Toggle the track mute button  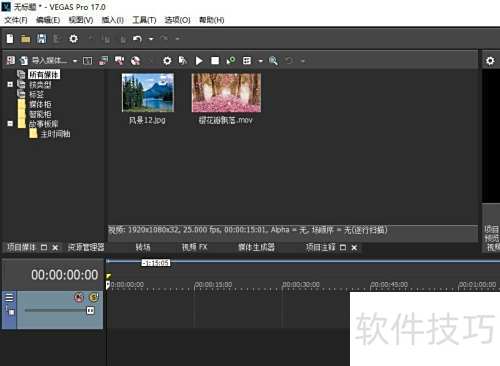(x=79, y=297)
